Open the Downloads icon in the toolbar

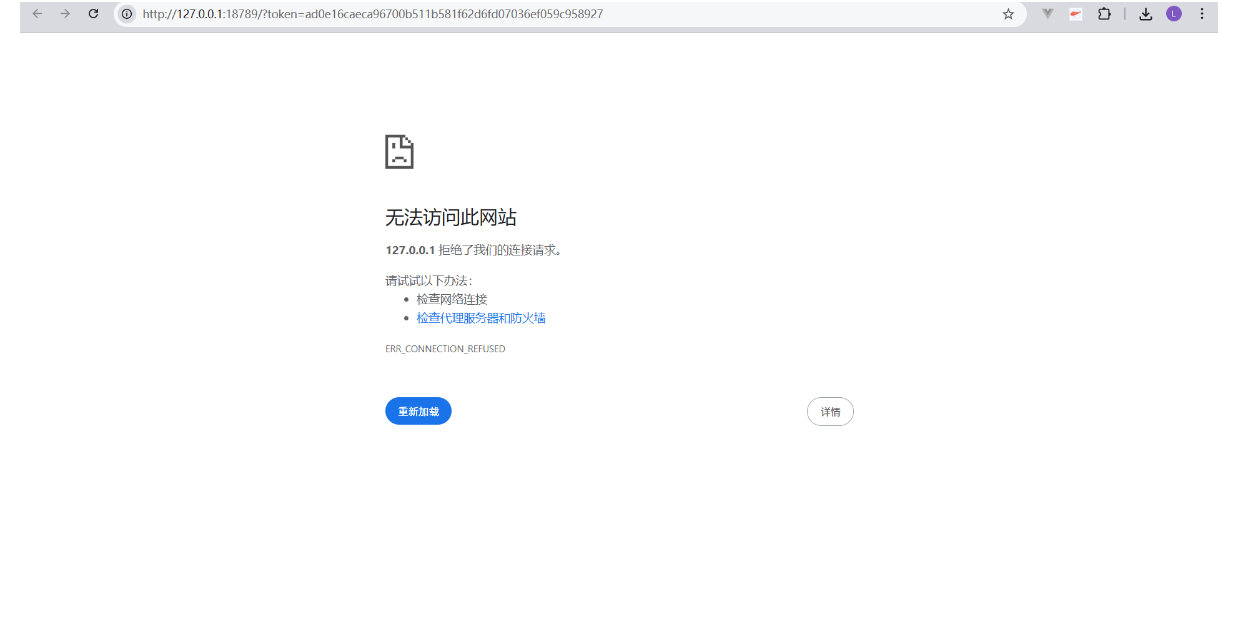pos(1145,14)
